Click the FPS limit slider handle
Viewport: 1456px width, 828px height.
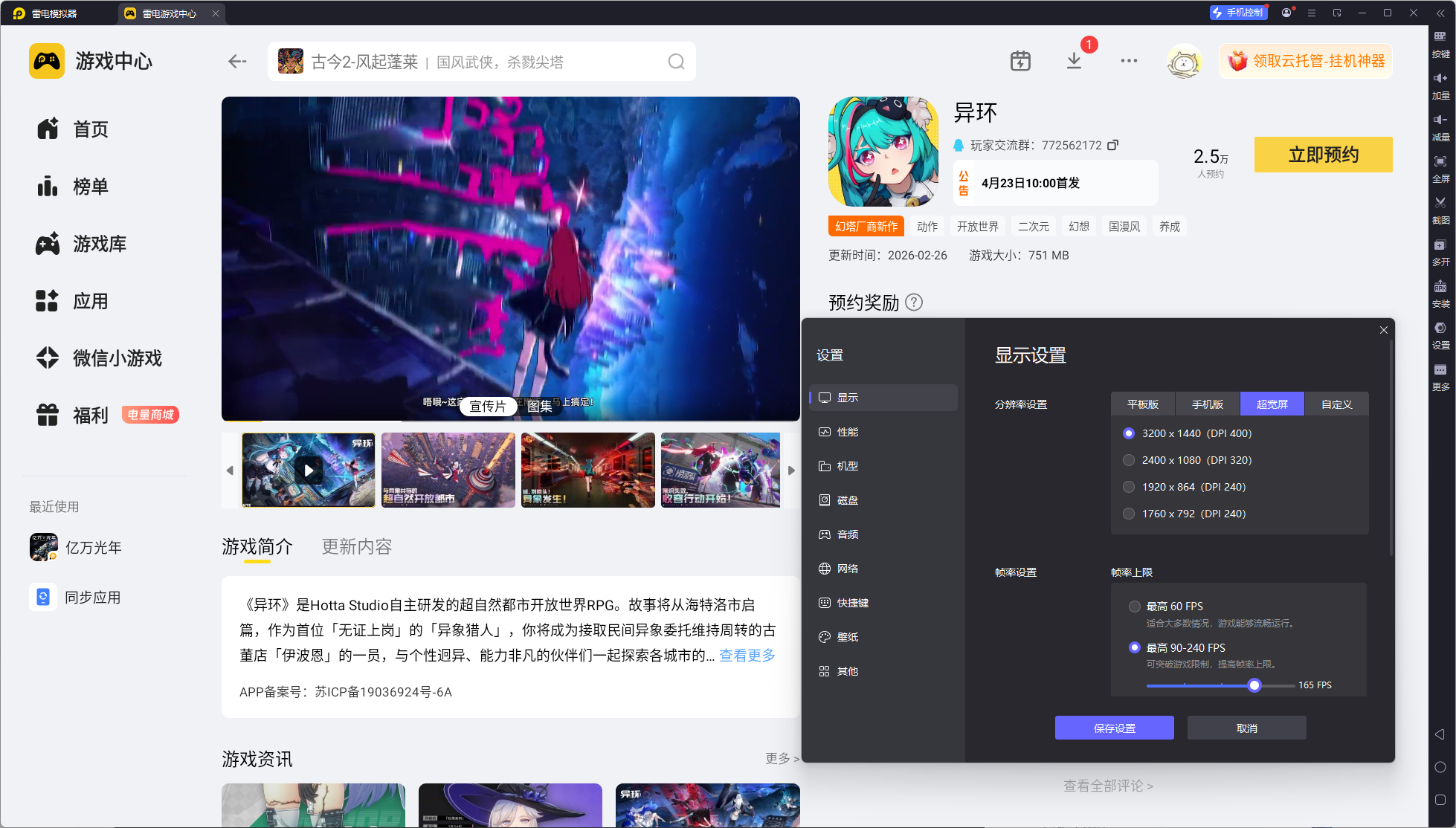tap(1254, 685)
